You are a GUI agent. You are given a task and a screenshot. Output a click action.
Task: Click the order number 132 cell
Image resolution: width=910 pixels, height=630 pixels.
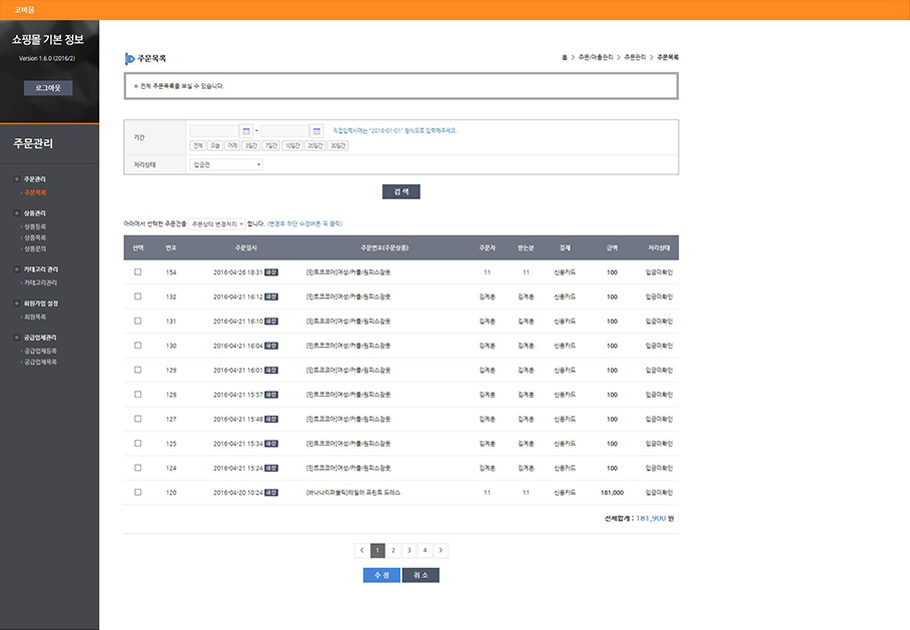coord(171,296)
